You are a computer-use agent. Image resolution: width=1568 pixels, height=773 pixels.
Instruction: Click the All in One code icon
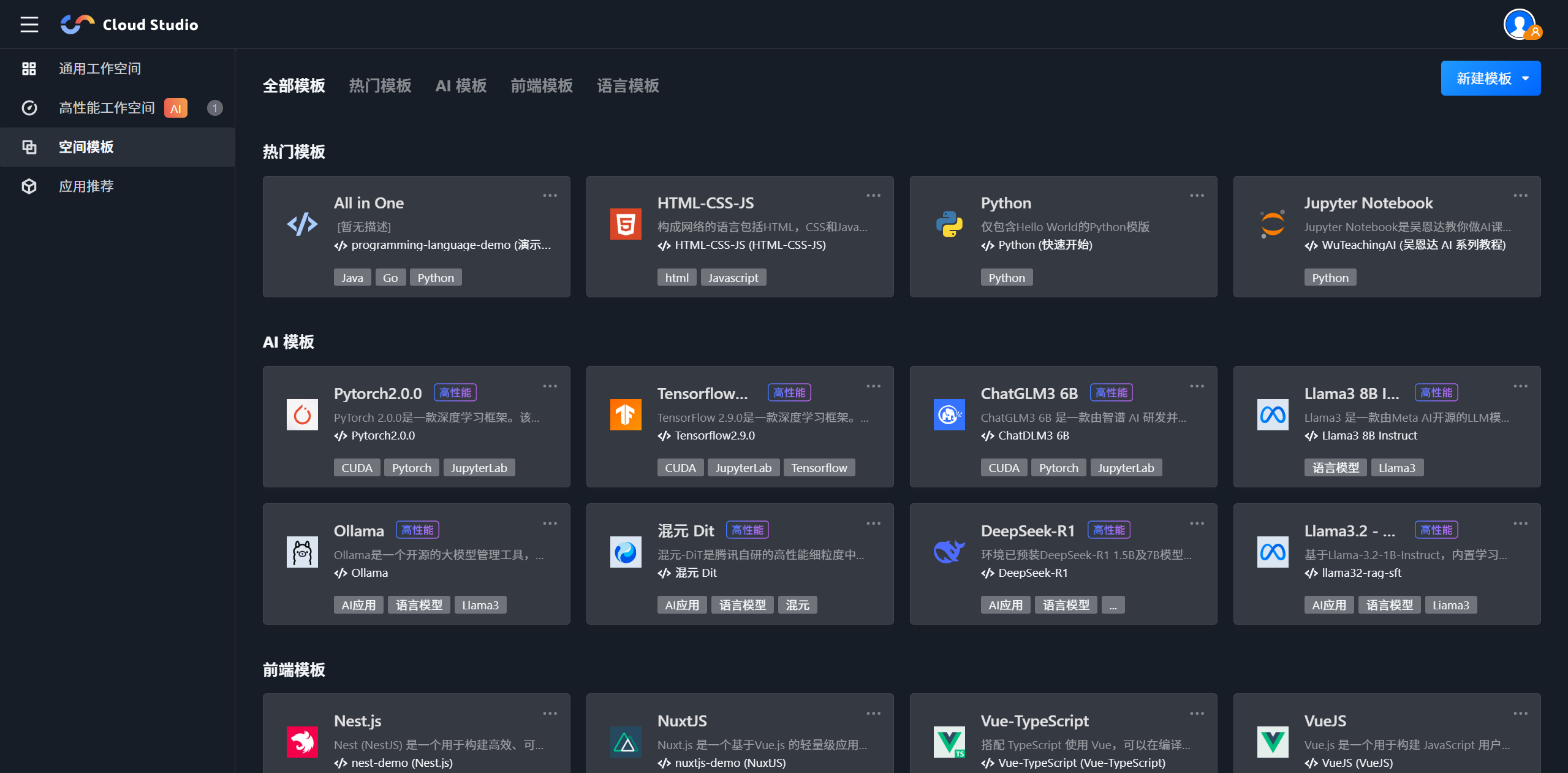pyautogui.click(x=302, y=224)
